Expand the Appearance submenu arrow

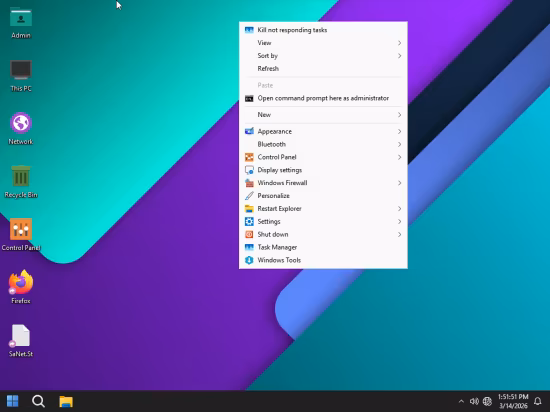[400, 131]
